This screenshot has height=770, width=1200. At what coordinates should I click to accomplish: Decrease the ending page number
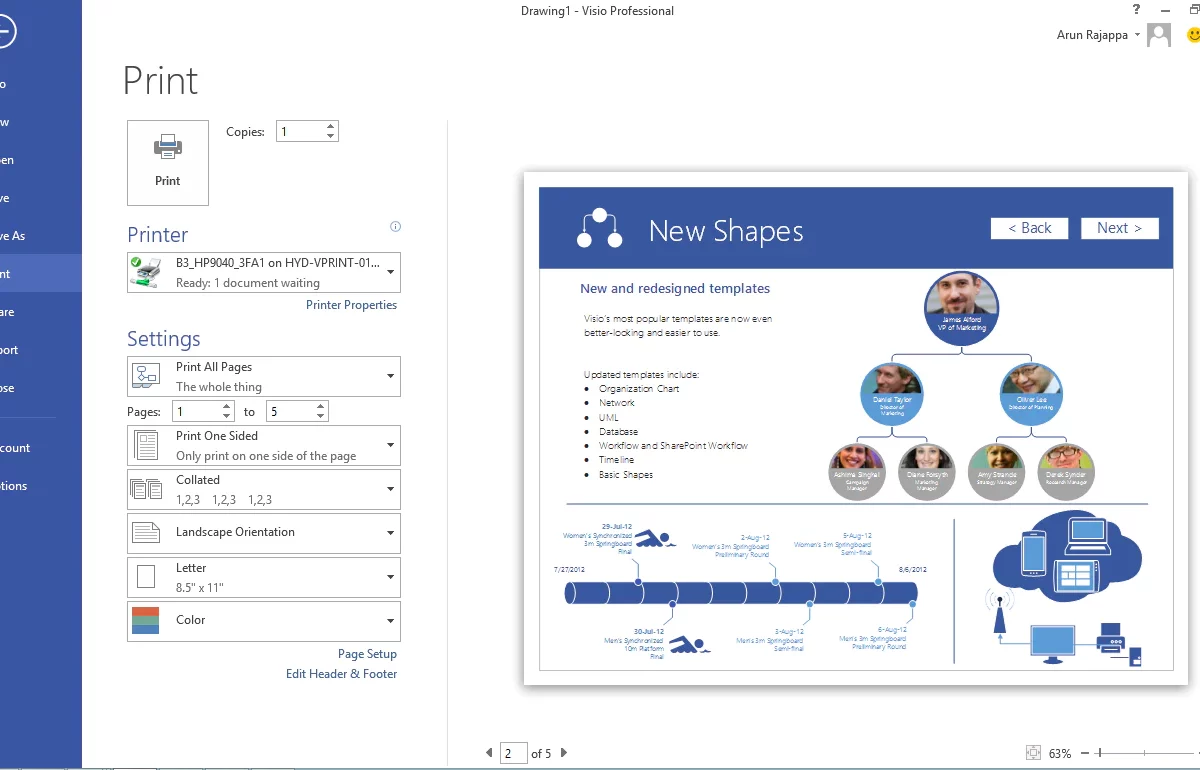point(321,416)
